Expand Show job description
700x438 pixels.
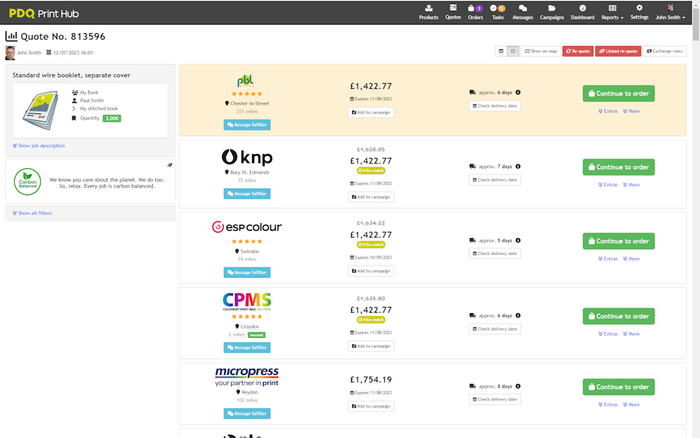(x=39, y=146)
